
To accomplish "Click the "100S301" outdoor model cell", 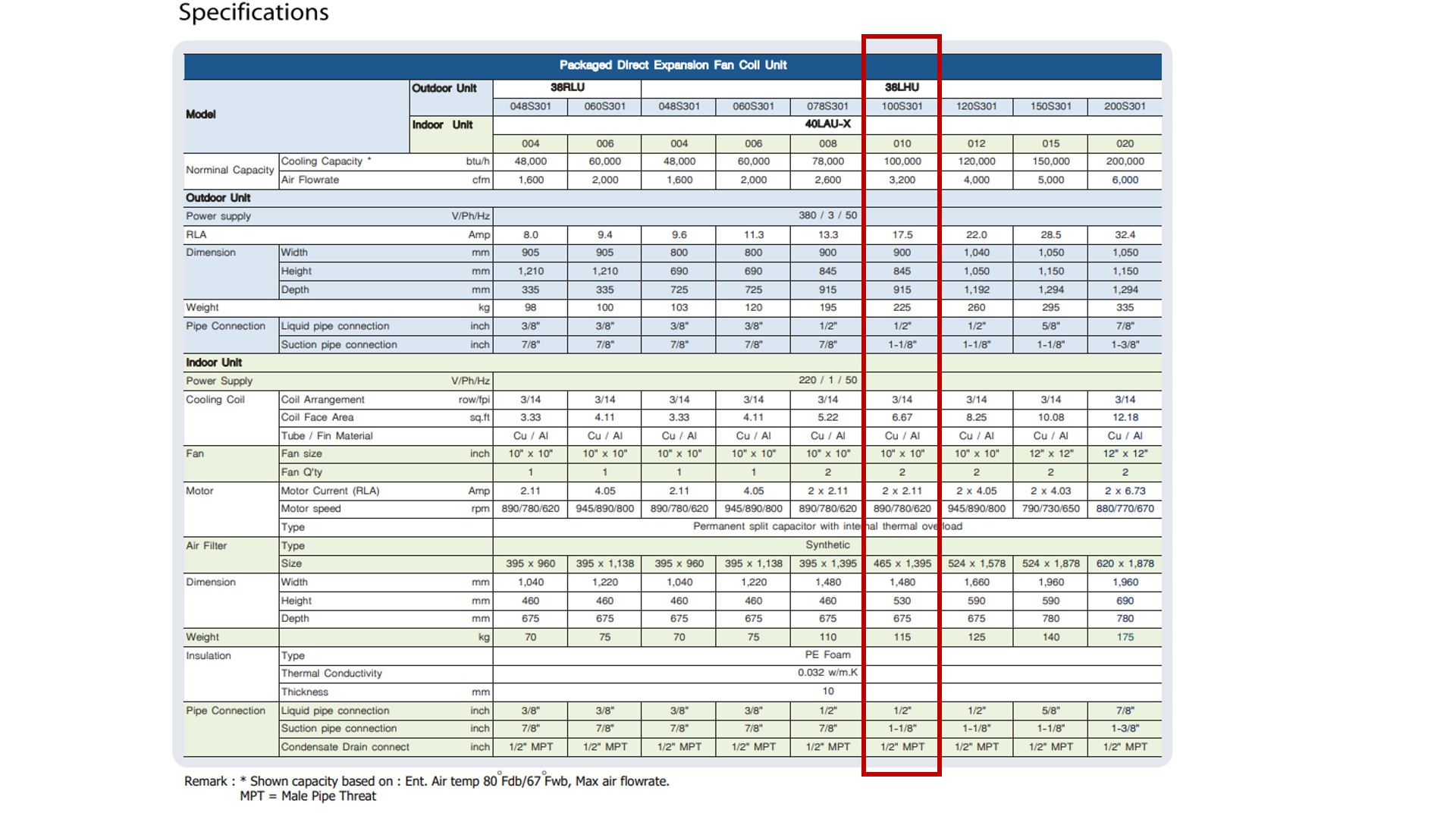I will pyautogui.click(x=902, y=106).
